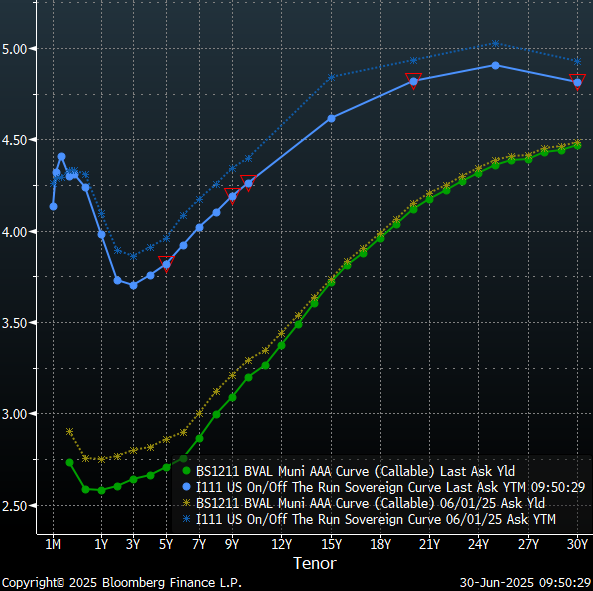593x591 pixels.
Task: Click the blue Treasury data point at 7Y
Action: click(199, 227)
